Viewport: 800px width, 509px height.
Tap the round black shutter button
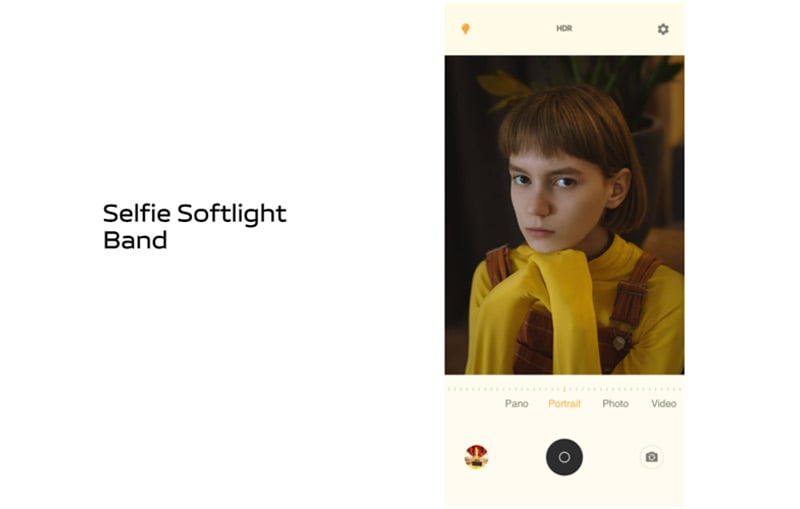point(564,457)
